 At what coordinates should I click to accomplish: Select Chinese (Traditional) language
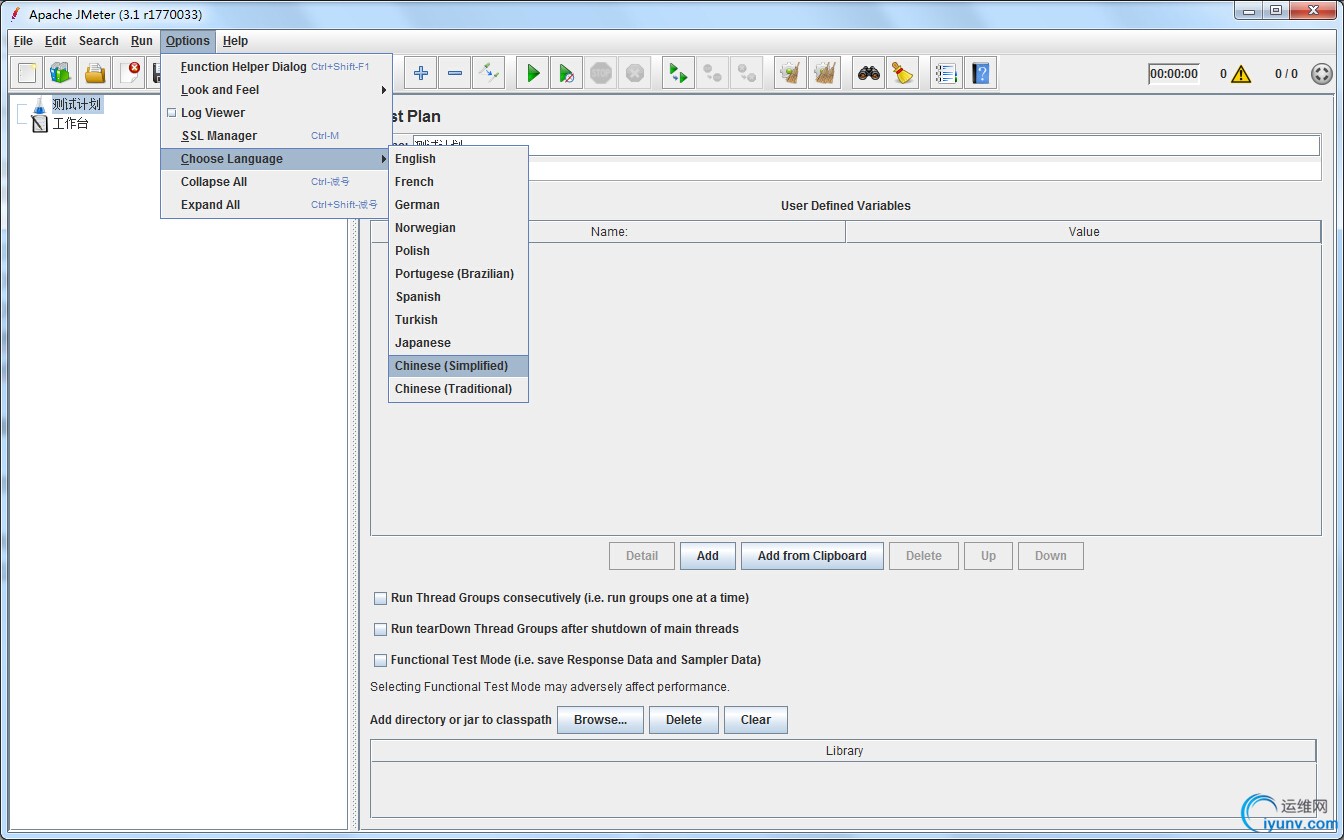458,389
